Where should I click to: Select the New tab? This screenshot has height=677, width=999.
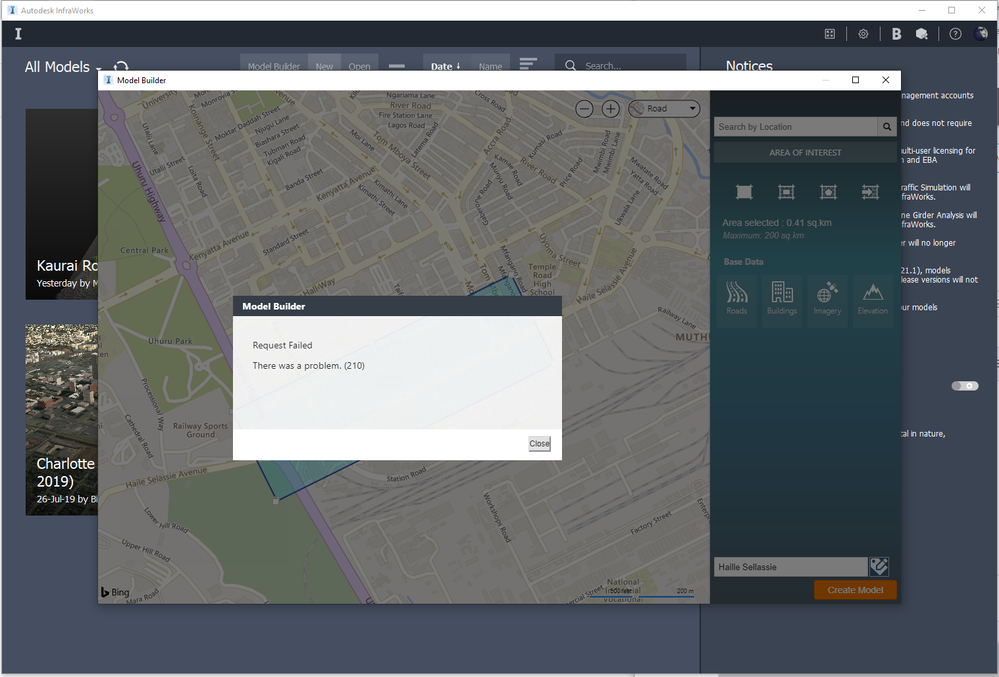[324, 66]
